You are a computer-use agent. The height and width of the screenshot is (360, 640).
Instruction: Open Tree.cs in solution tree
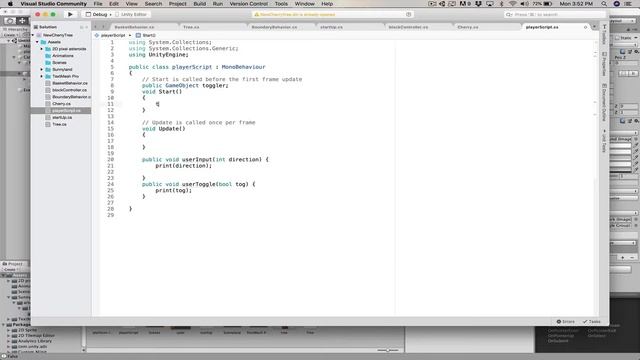pos(59,124)
